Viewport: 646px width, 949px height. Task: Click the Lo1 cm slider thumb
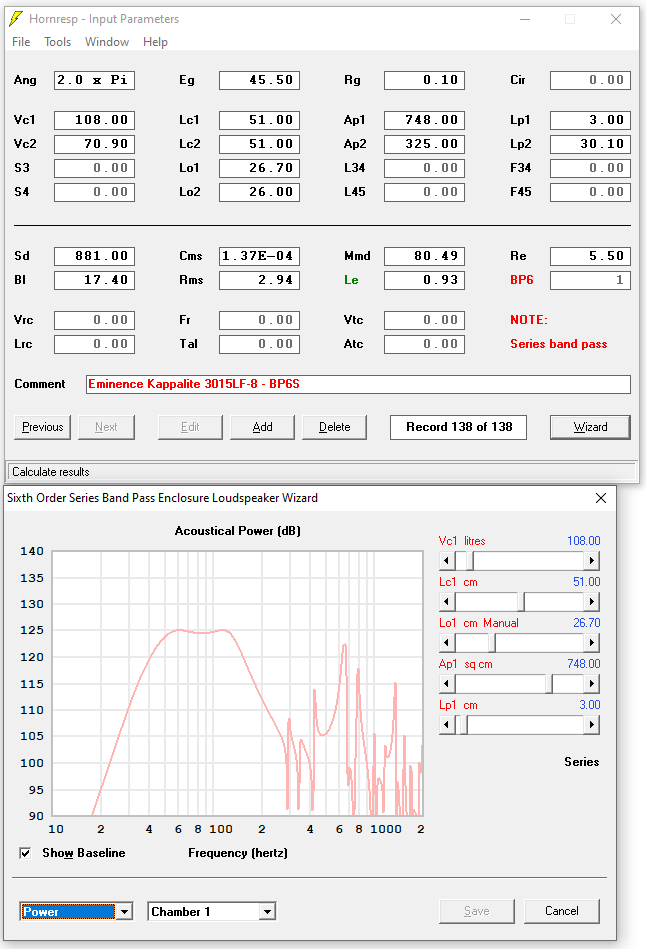pos(492,643)
